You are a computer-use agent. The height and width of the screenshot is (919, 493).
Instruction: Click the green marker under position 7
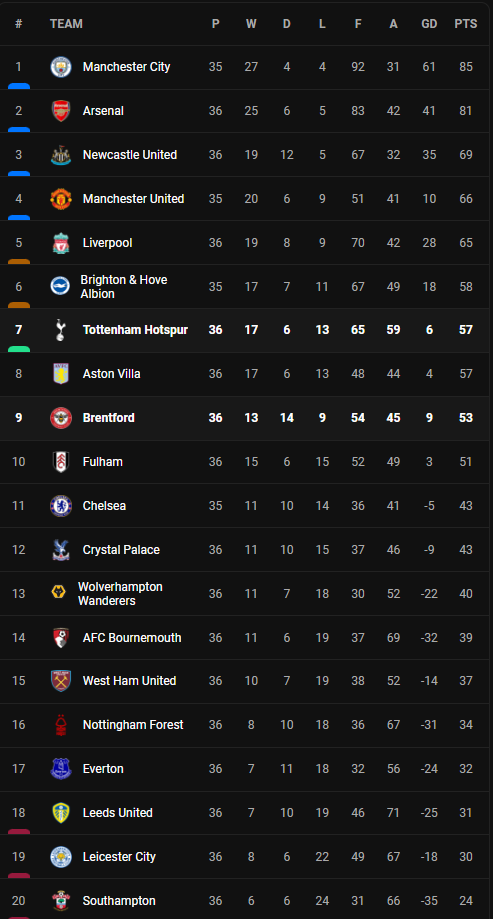(19, 349)
